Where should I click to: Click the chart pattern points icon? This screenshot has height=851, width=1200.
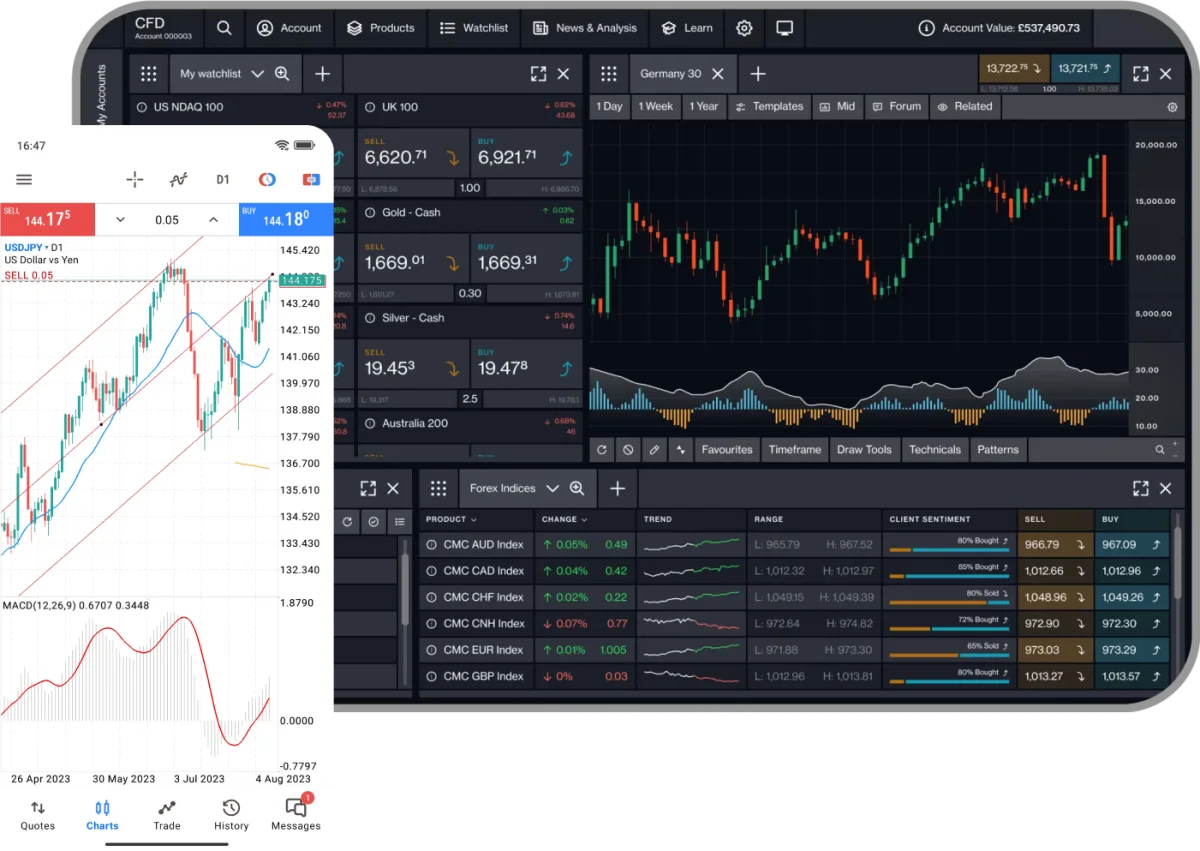(681, 450)
